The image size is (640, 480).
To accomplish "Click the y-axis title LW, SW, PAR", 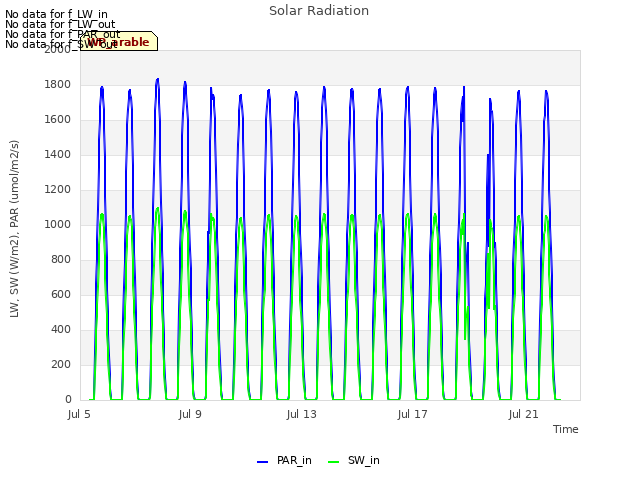I will [x=14, y=229].
